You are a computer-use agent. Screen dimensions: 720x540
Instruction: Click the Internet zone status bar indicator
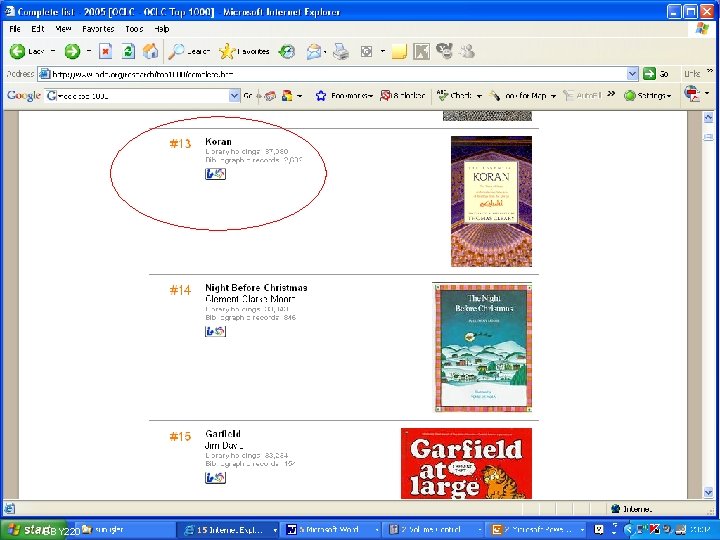pyautogui.click(x=631, y=509)
